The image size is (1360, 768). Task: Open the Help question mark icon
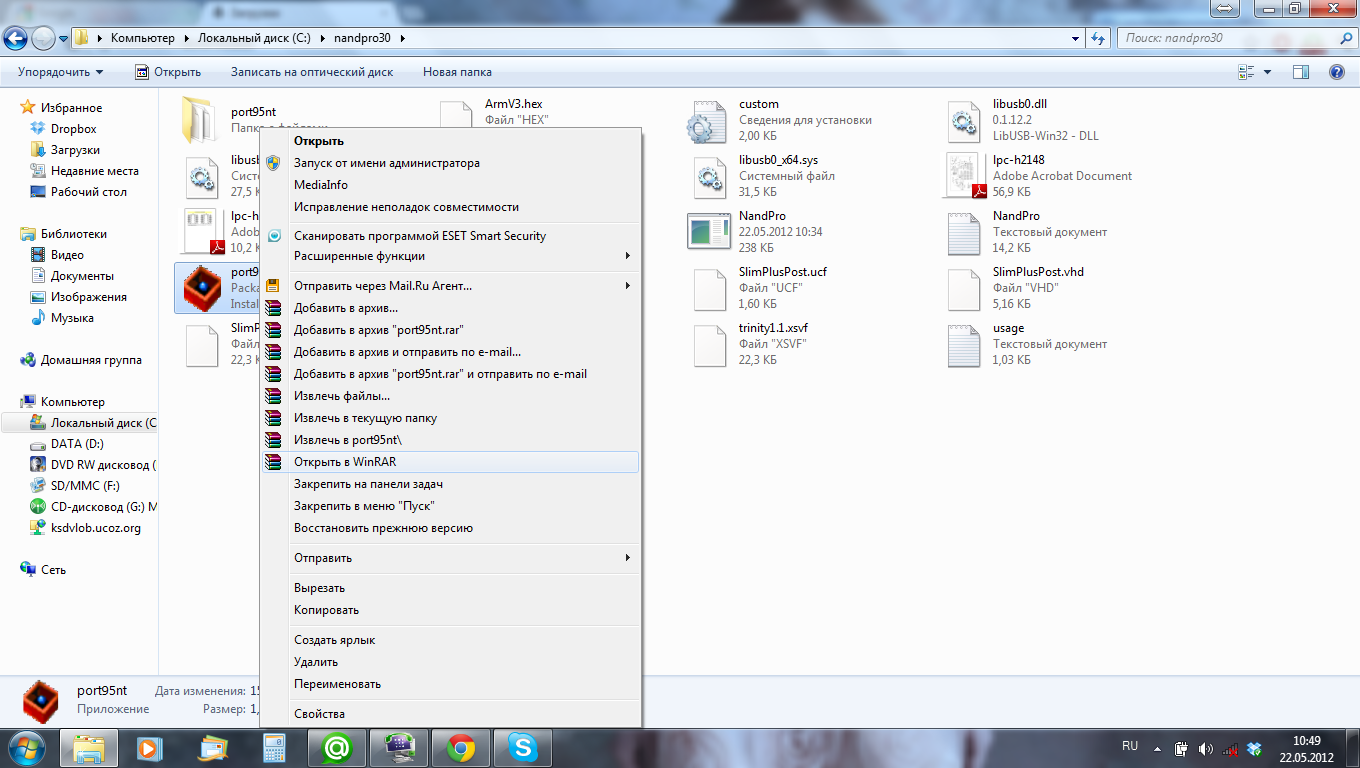point(1336,72)
